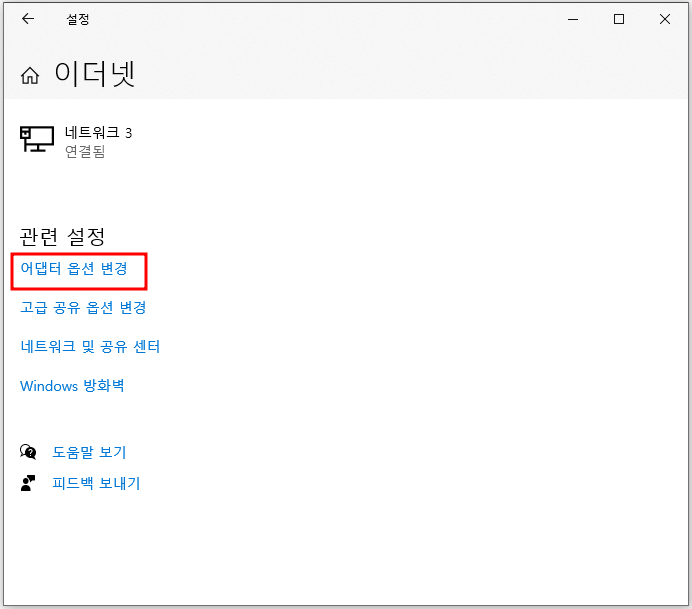Go back with the arrow icon
This screenshot has width=692, height=609.
(x=28, y=19)
